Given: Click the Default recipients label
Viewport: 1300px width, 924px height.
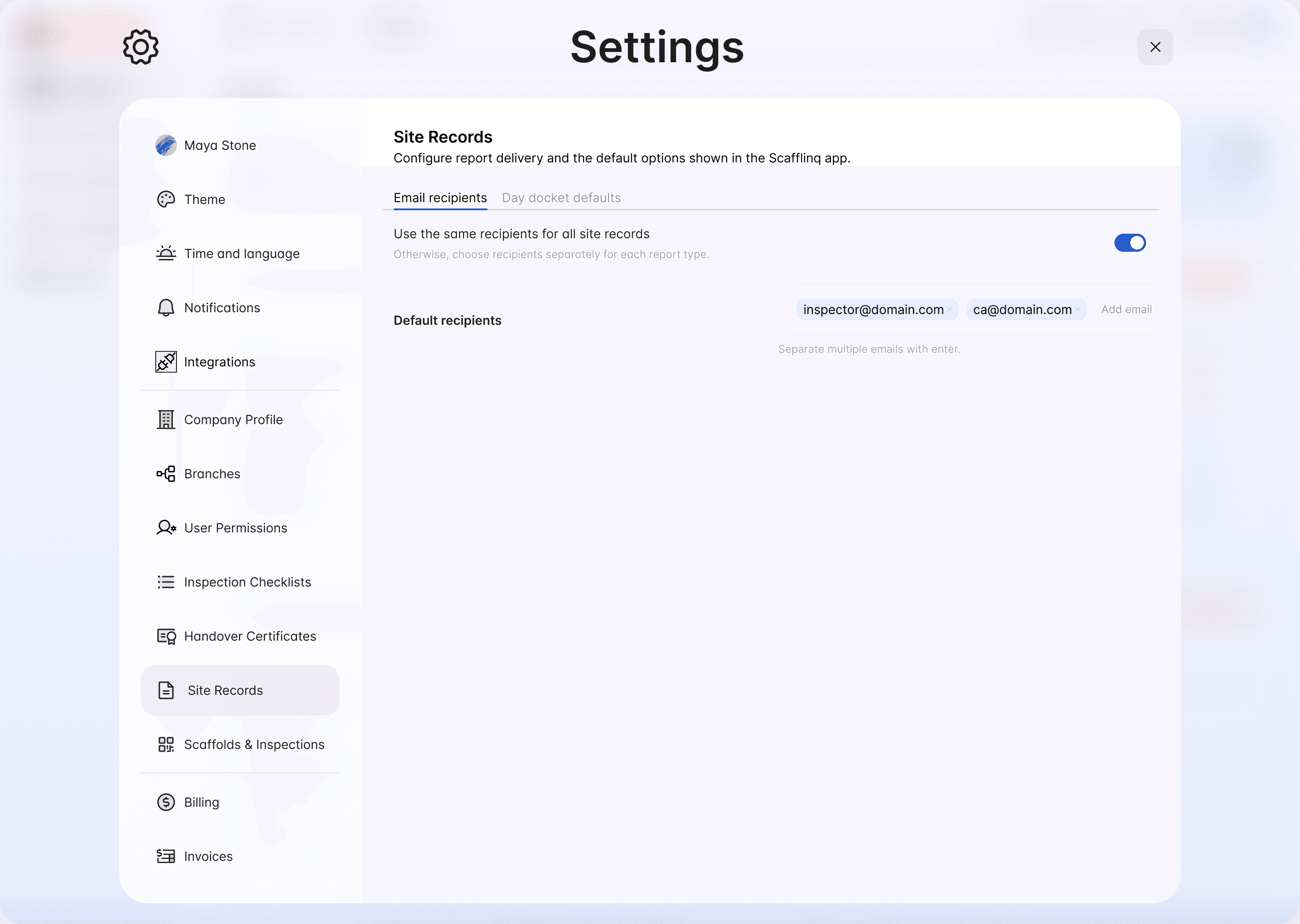Looking at the screenshot, I should tap(447, 320).
